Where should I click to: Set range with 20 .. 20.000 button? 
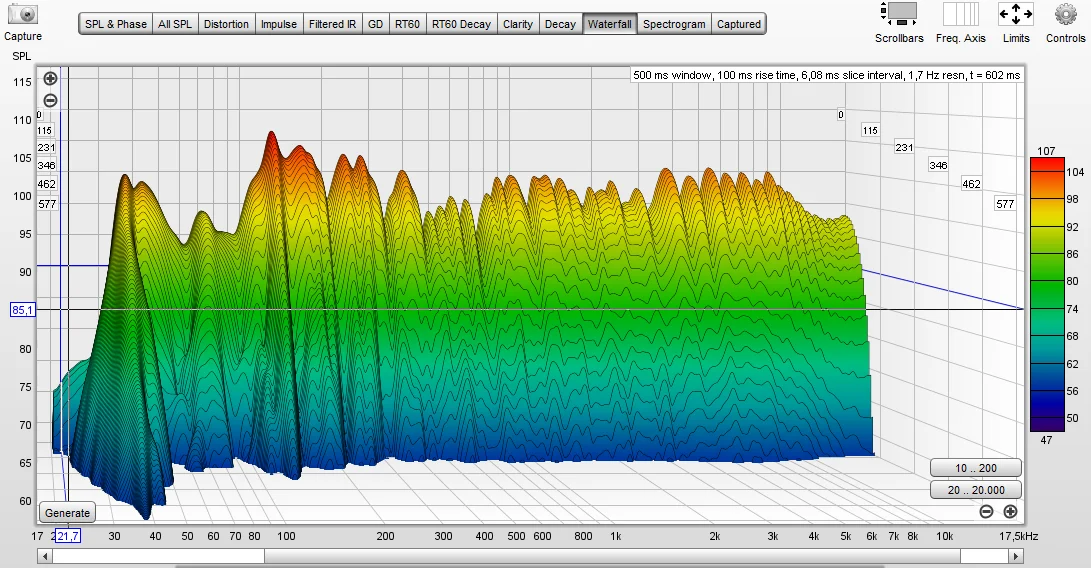pyautogui.click(x=975, y=490)
